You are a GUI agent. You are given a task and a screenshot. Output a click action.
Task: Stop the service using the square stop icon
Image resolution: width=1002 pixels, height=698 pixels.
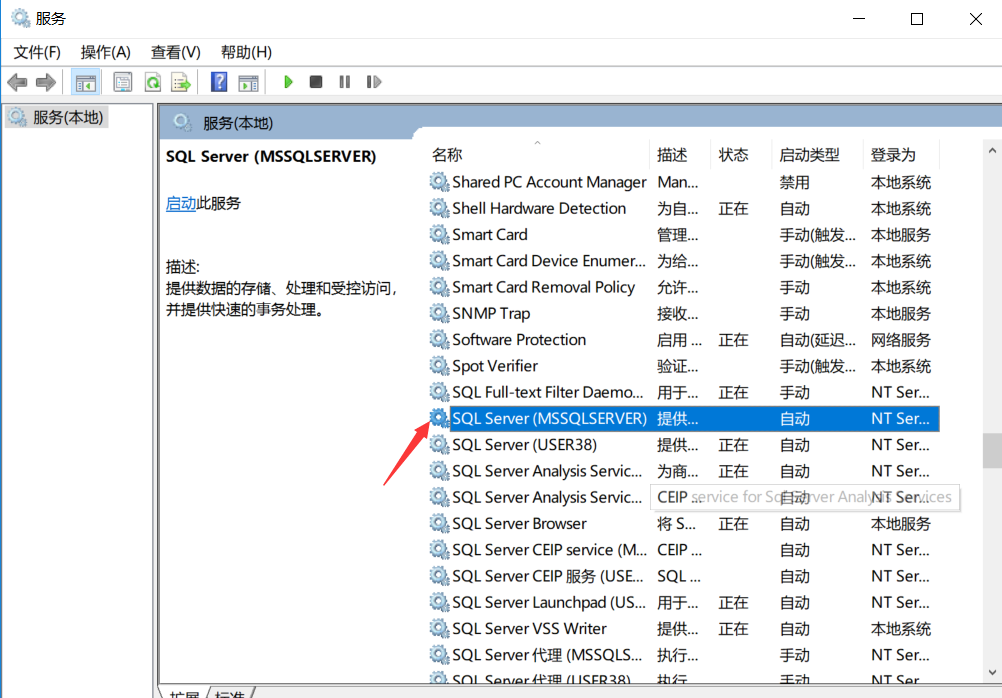(x=316, y=82)
